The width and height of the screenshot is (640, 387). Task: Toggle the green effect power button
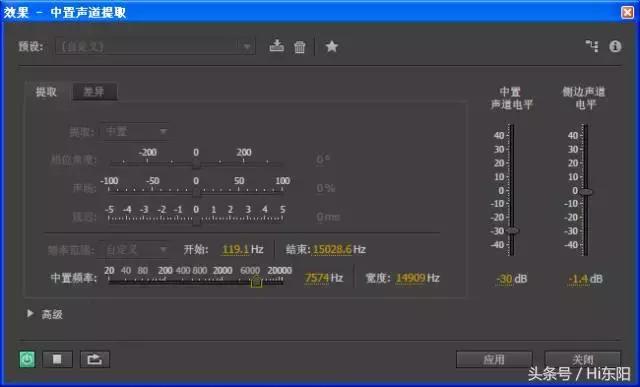[27, 359]
